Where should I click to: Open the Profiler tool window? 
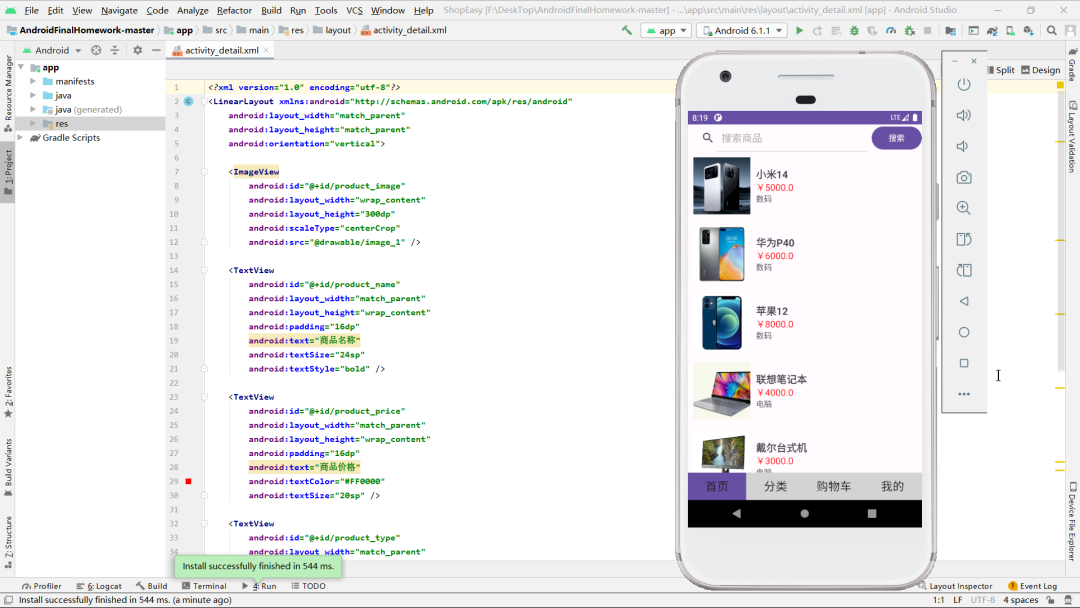click(41, 586)
